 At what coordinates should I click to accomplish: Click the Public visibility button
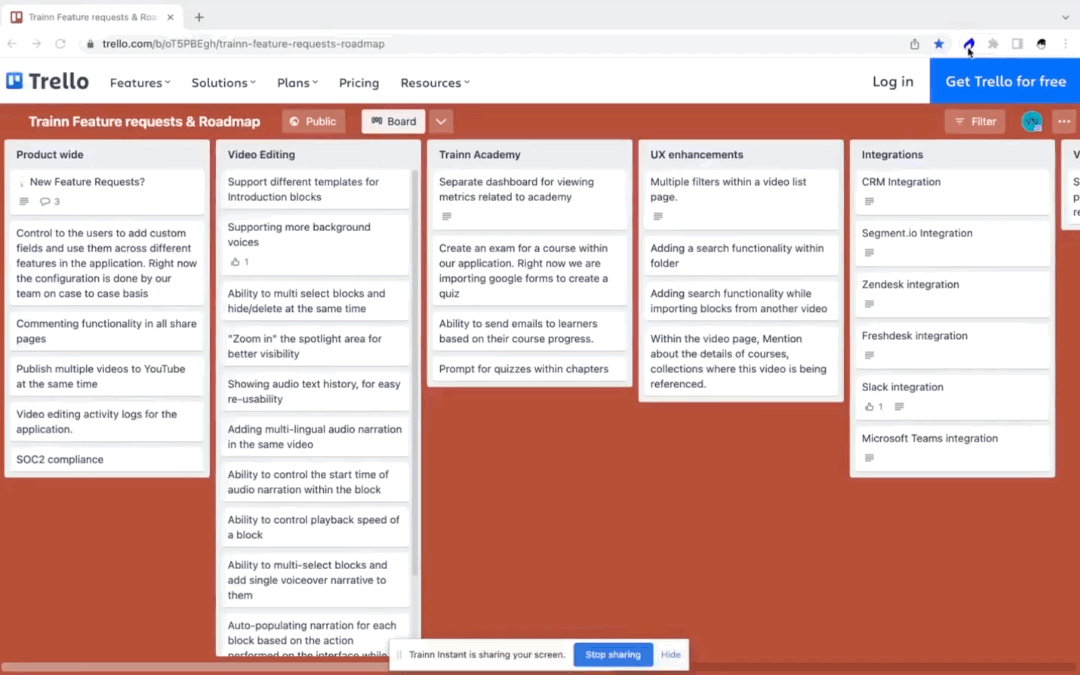pyautogui.click(x=313, y=121)
